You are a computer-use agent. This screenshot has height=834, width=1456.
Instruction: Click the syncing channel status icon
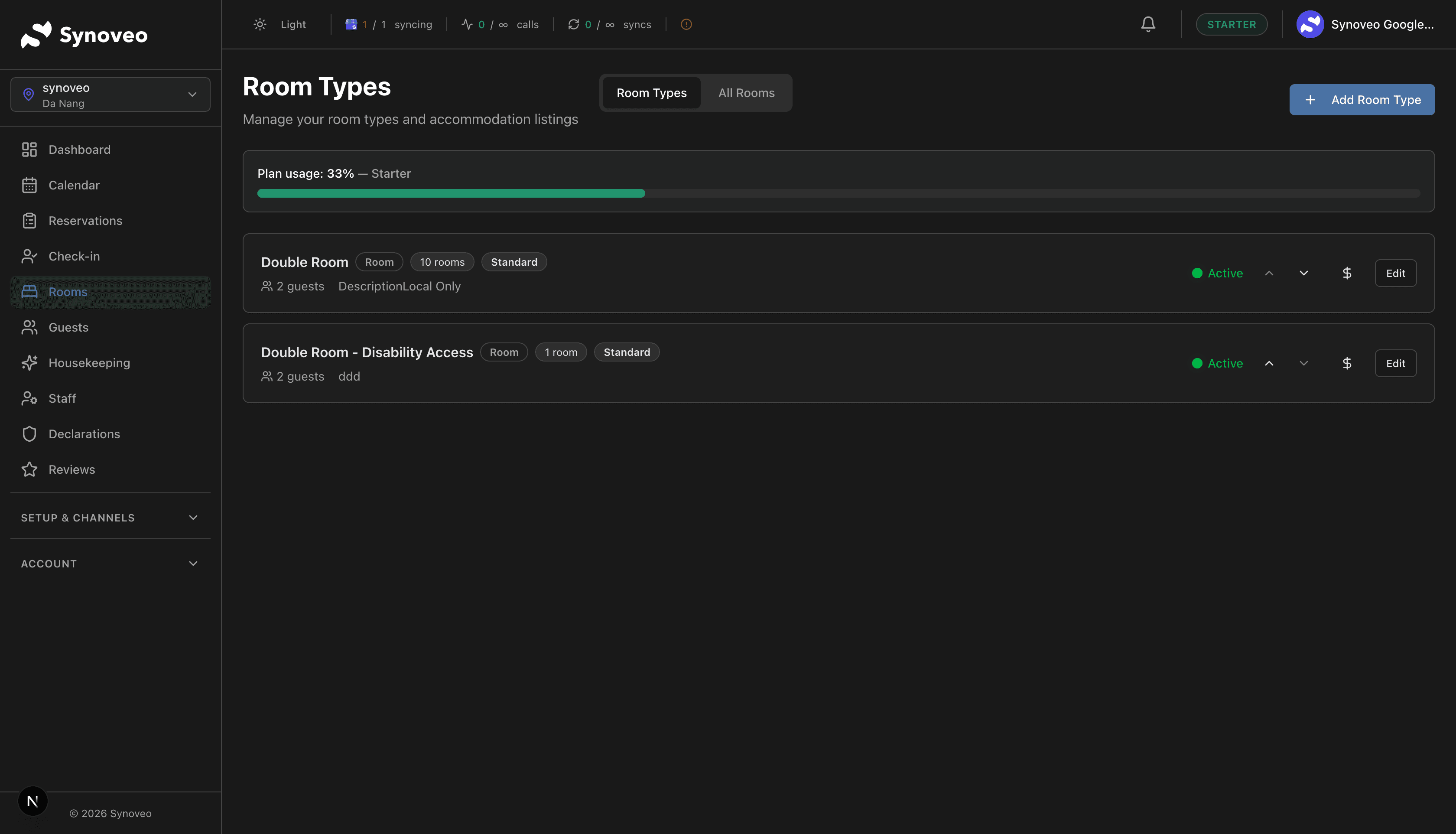pyautogui.click(x=351, y=24)
